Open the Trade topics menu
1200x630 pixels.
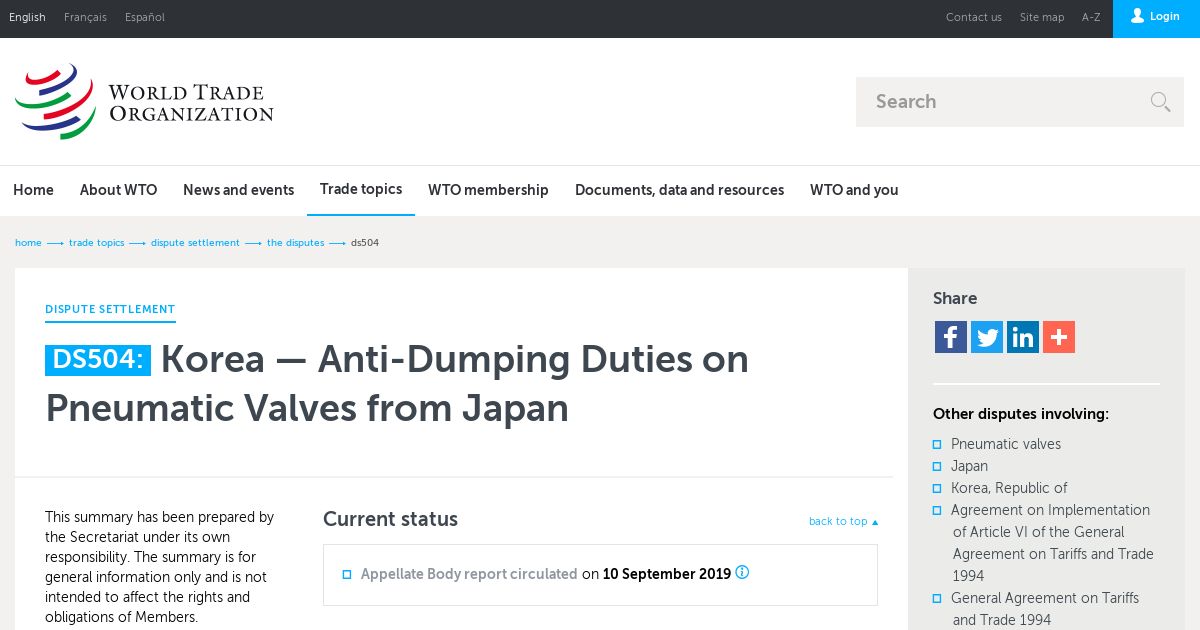point(361,189)
